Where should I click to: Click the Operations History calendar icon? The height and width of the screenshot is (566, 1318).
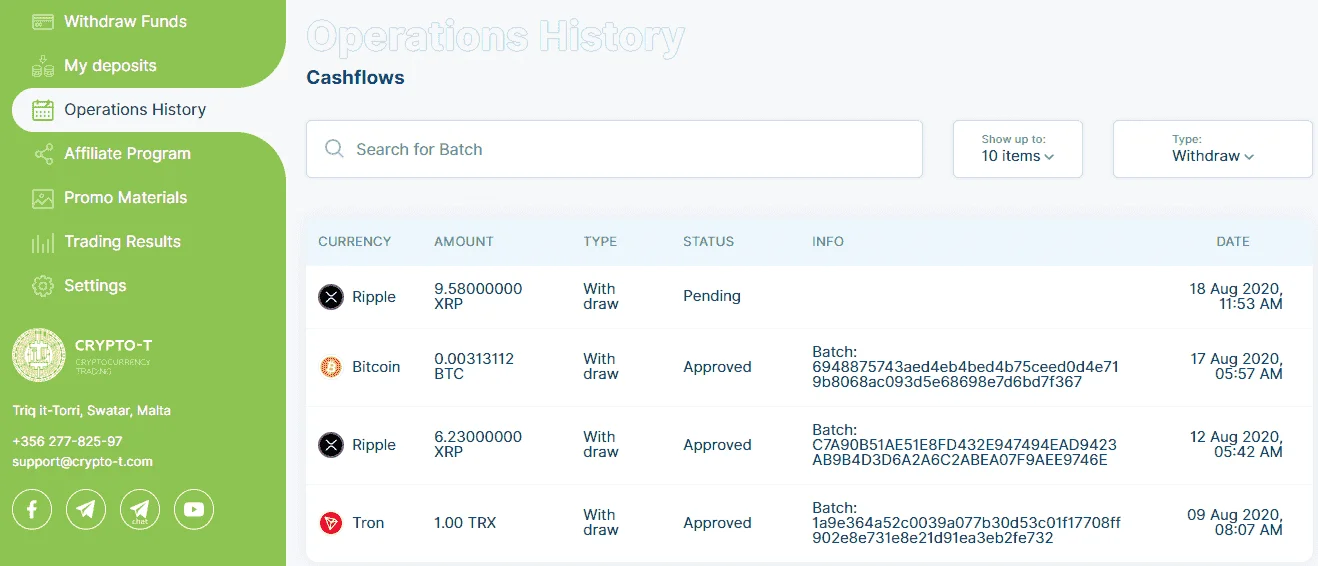[x=42, y=110]
